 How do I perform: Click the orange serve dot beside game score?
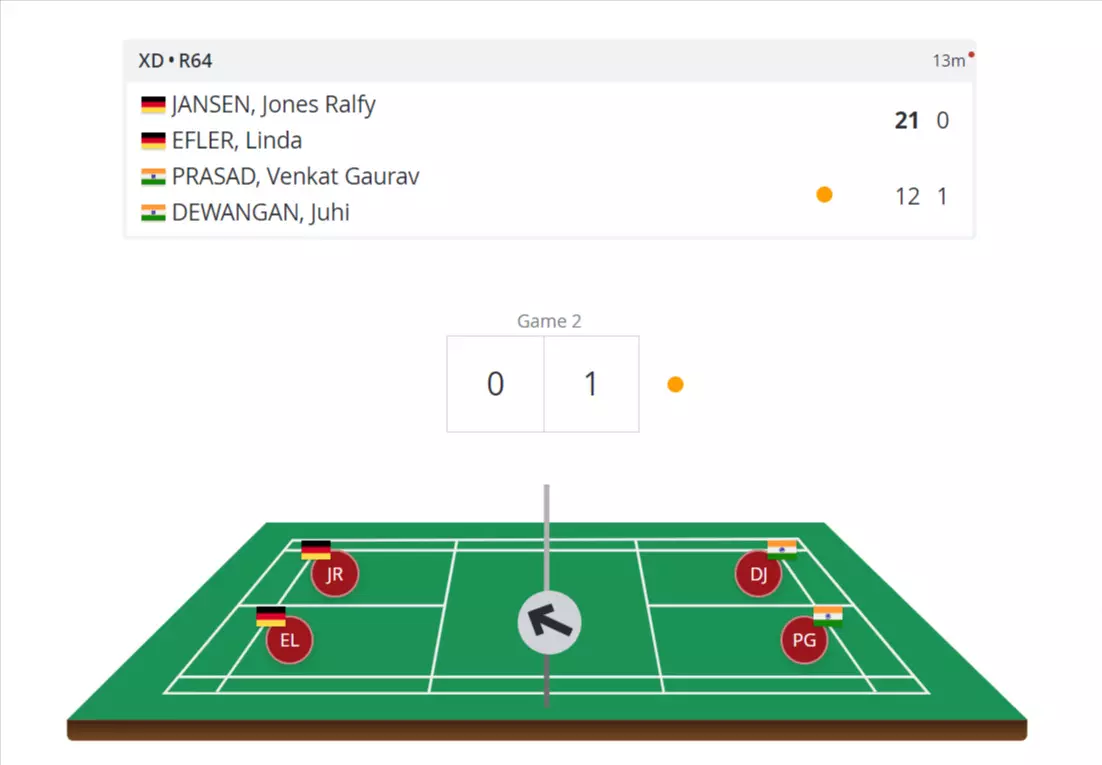point(675,384)
